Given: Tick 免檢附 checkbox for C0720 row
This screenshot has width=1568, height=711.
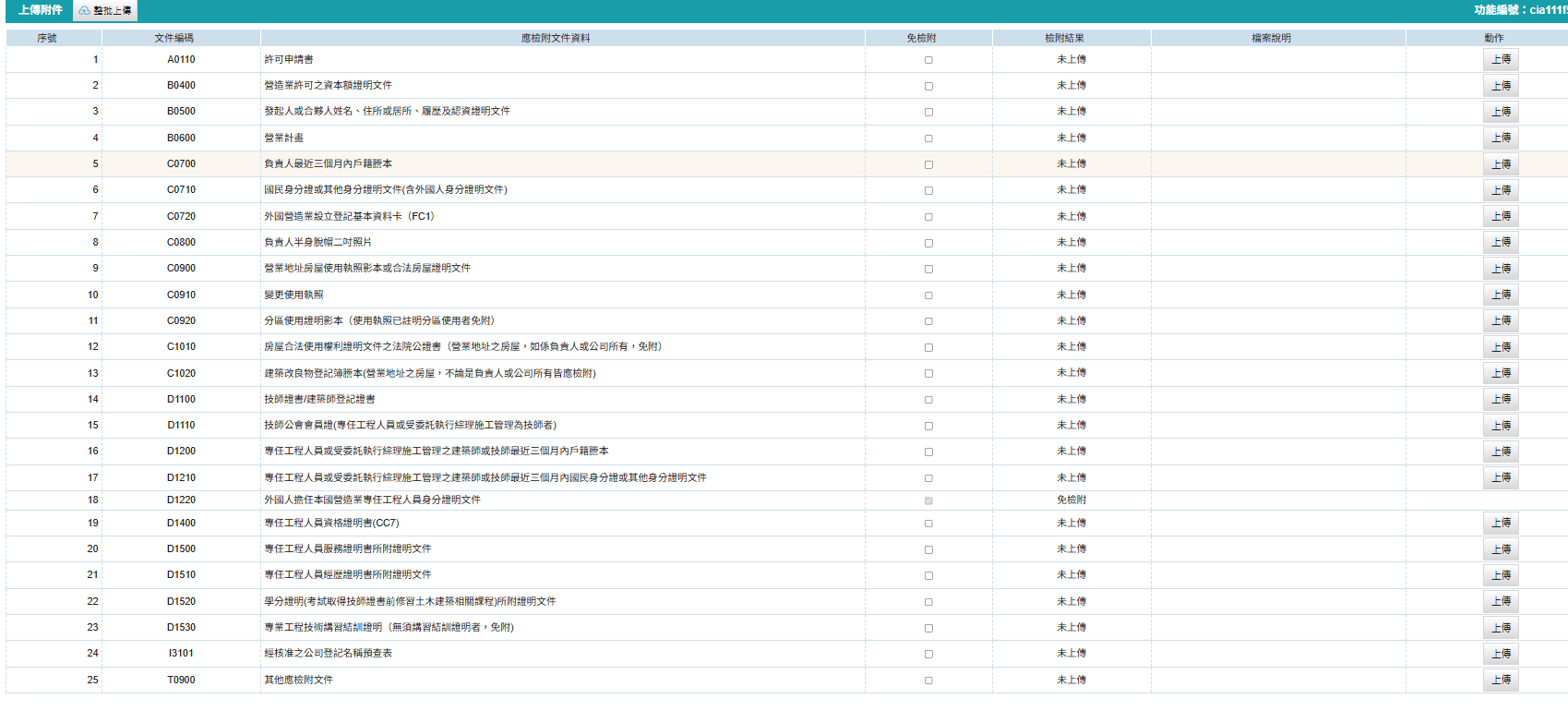Looking at the screenshot, I should (x=928, y=217).
